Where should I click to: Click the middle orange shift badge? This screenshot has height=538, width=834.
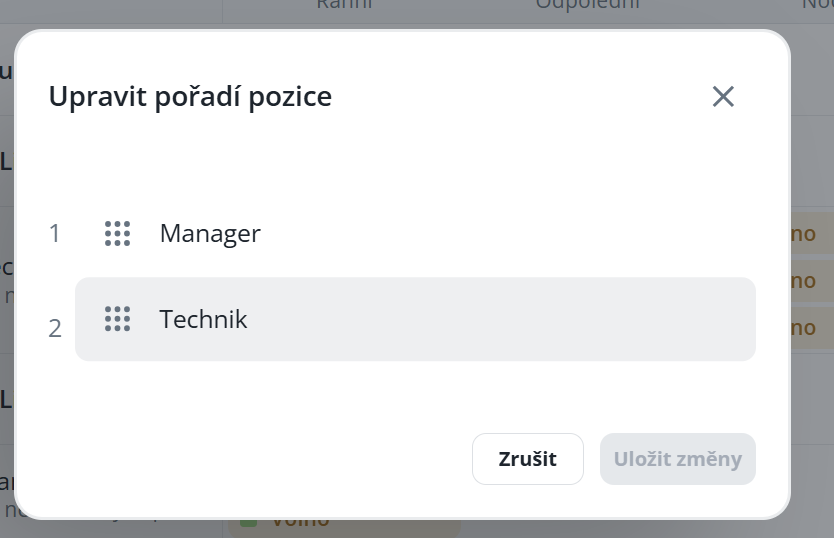[811, 281]
